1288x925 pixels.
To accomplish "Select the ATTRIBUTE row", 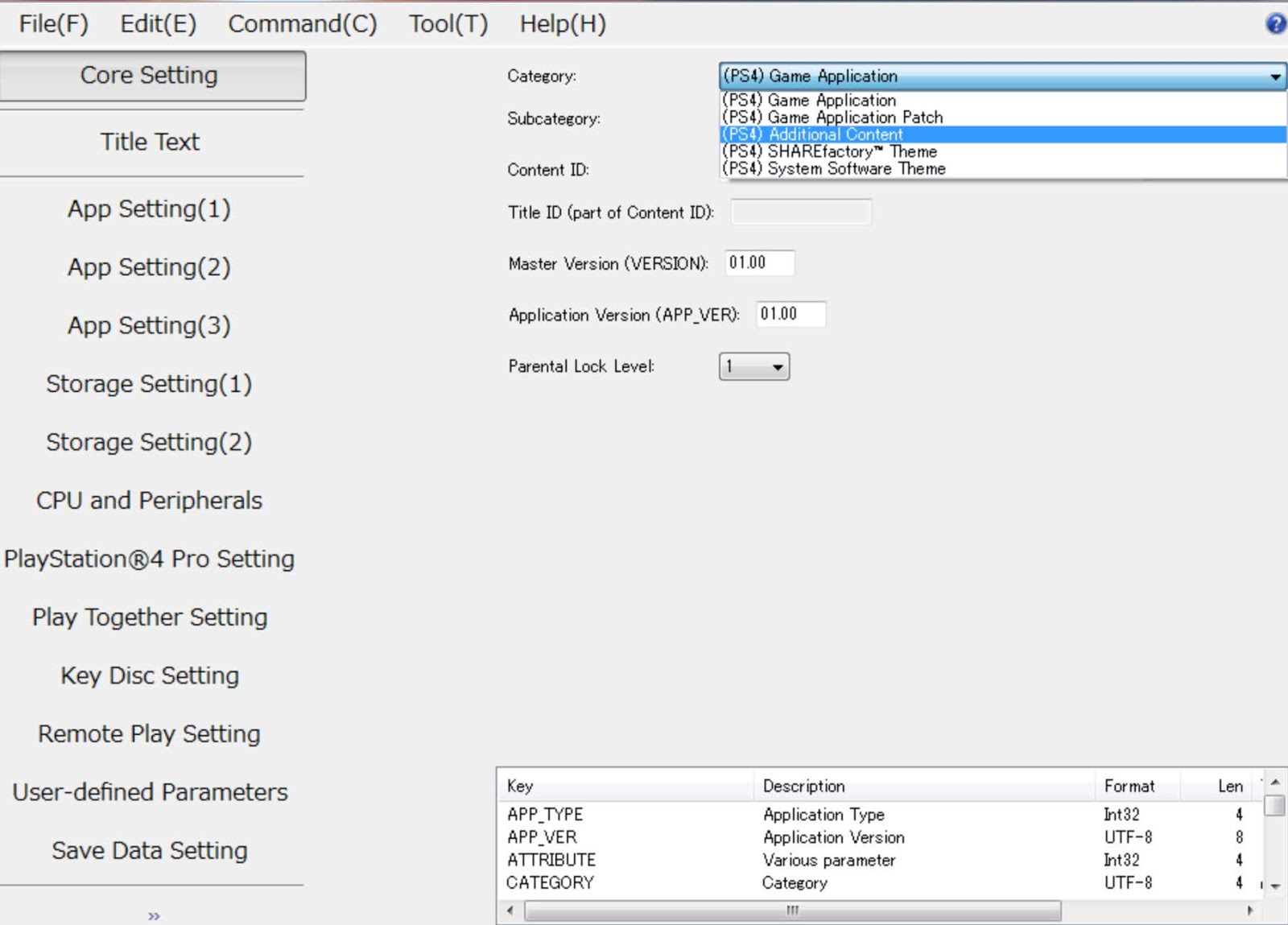I will [x=880, y=860].
